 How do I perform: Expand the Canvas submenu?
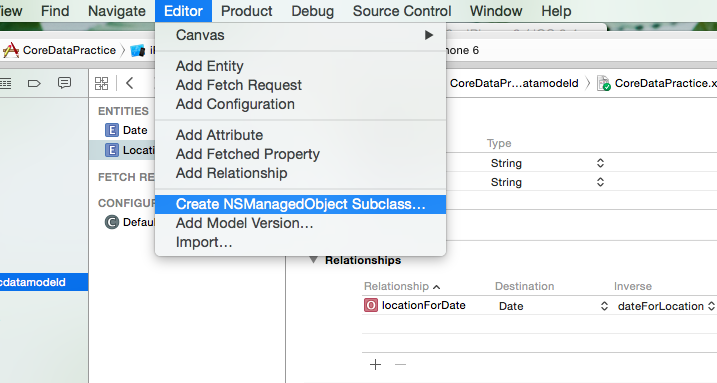pos(300,35)
